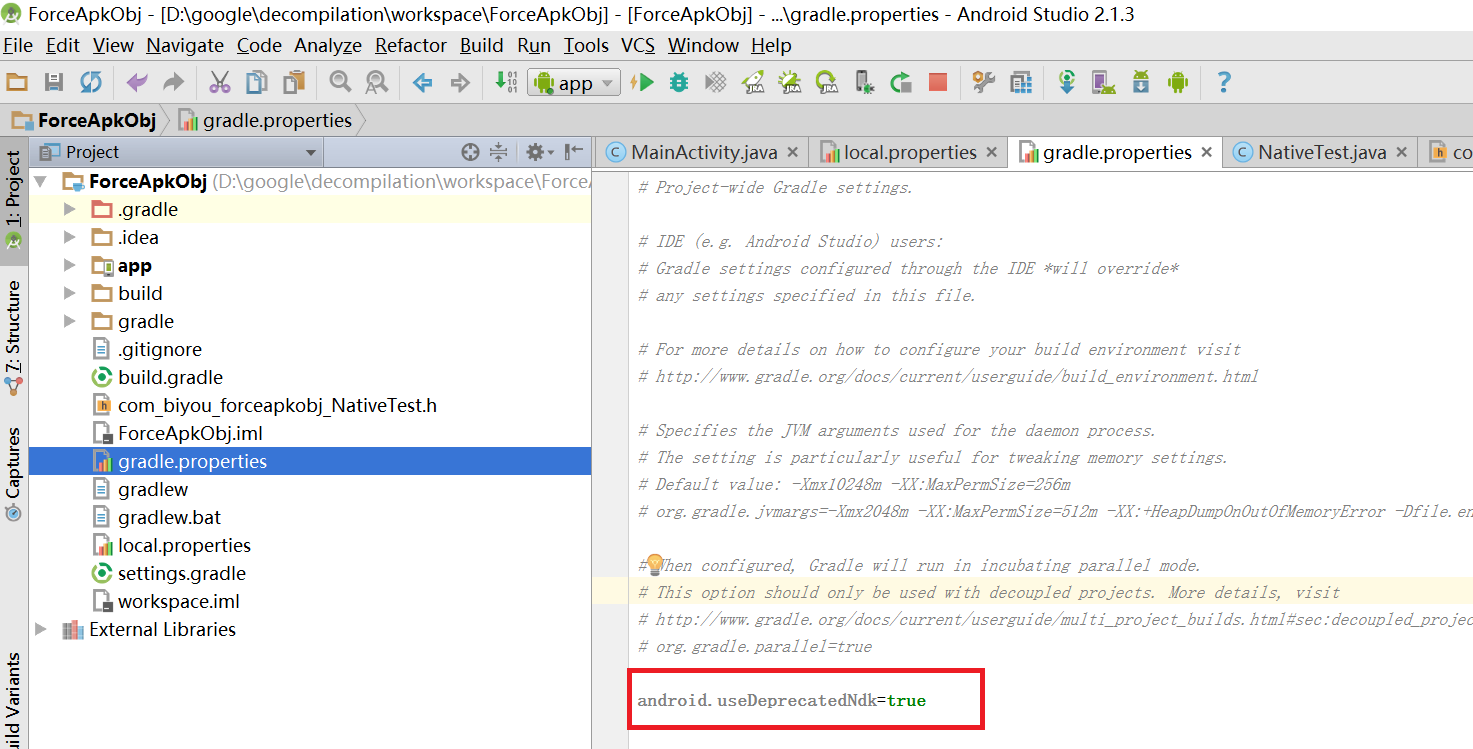Switch to the local.properties tab
The image size is (1473, 749).
click(x=910, y=152)
